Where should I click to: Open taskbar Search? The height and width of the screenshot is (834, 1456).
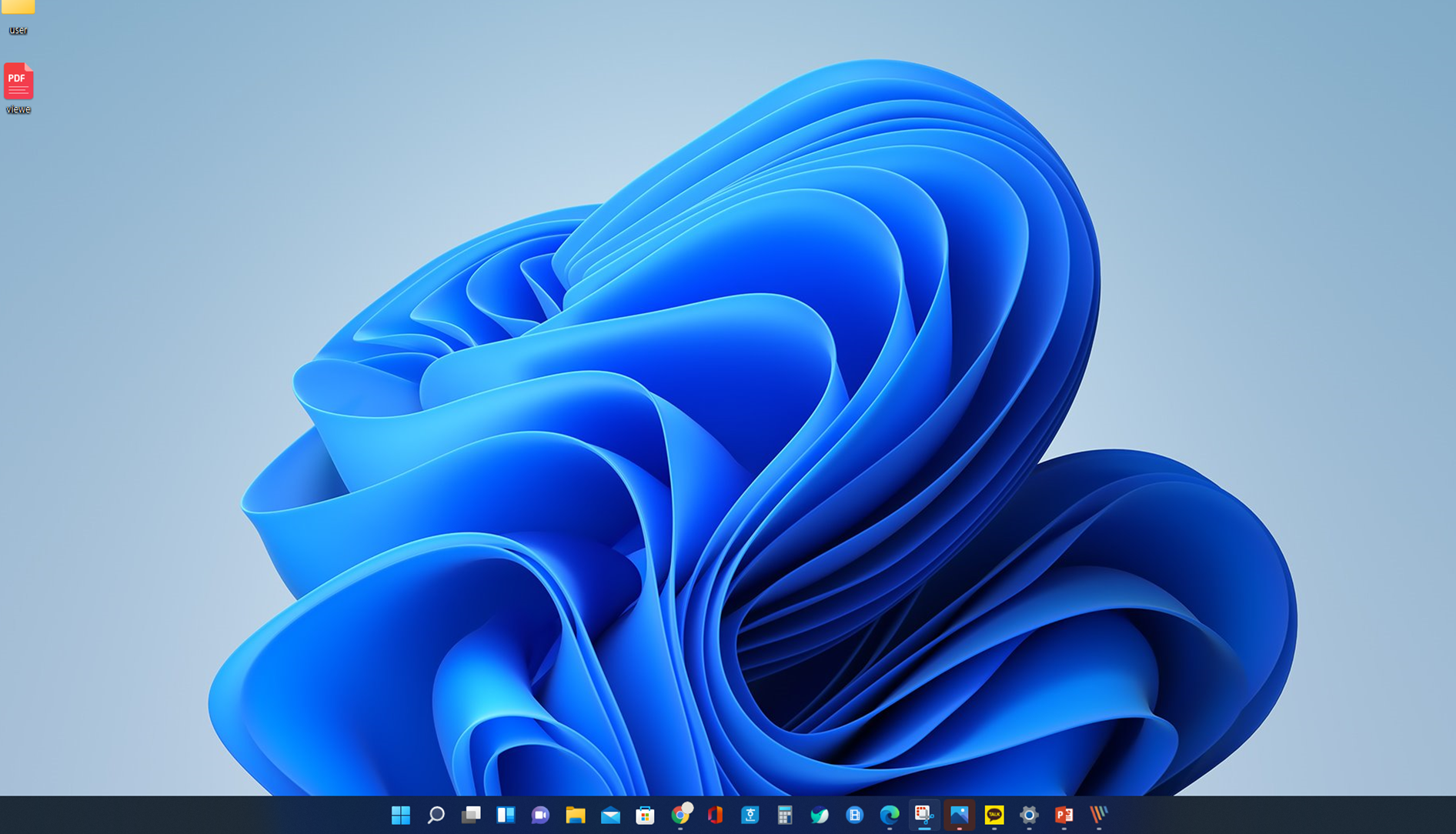[x=436, y=815]
